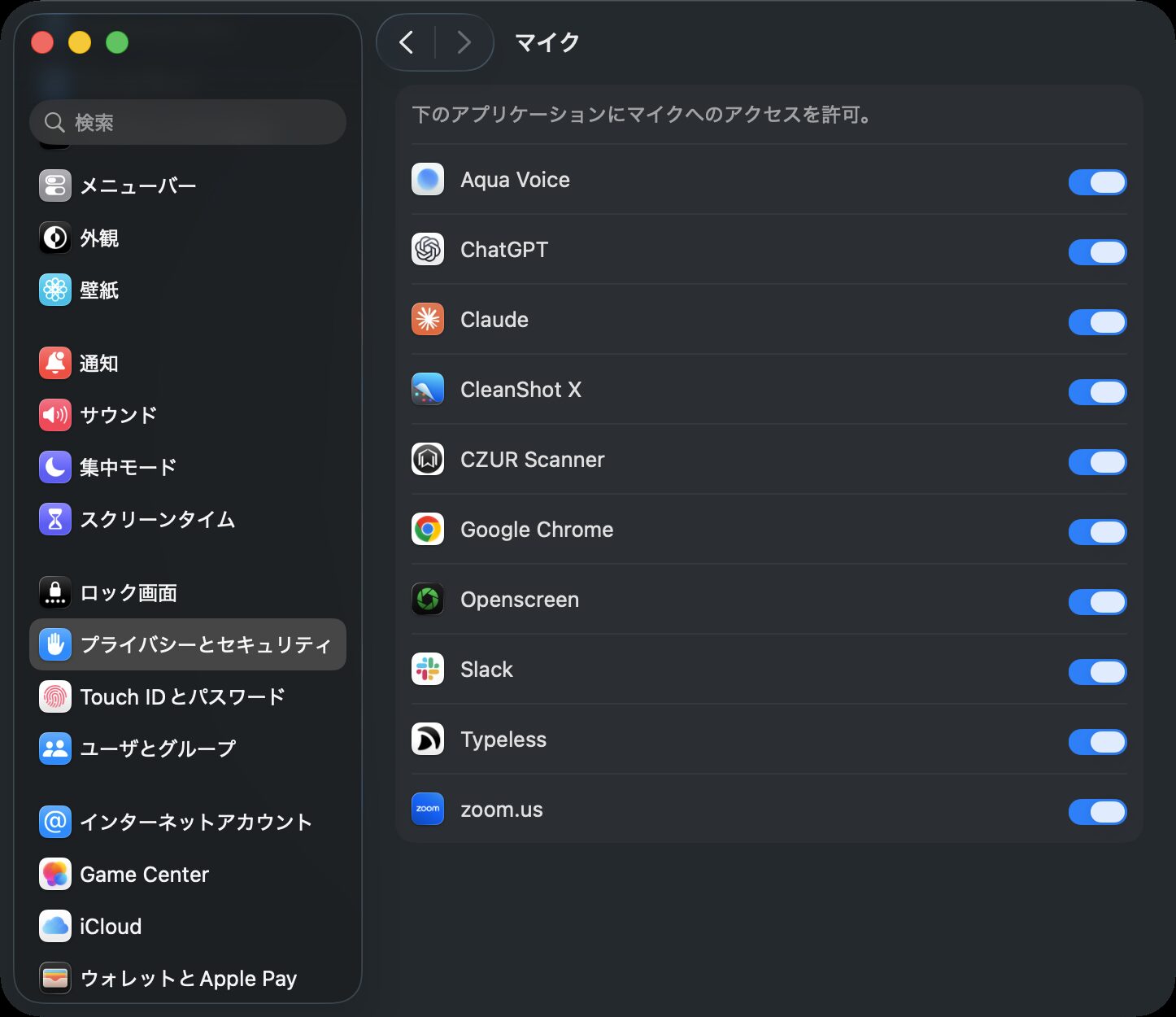The height and width of the screenshot is (1017, 1176).
Task: Click the magnifying glass search icon
Action: point(54,122)
